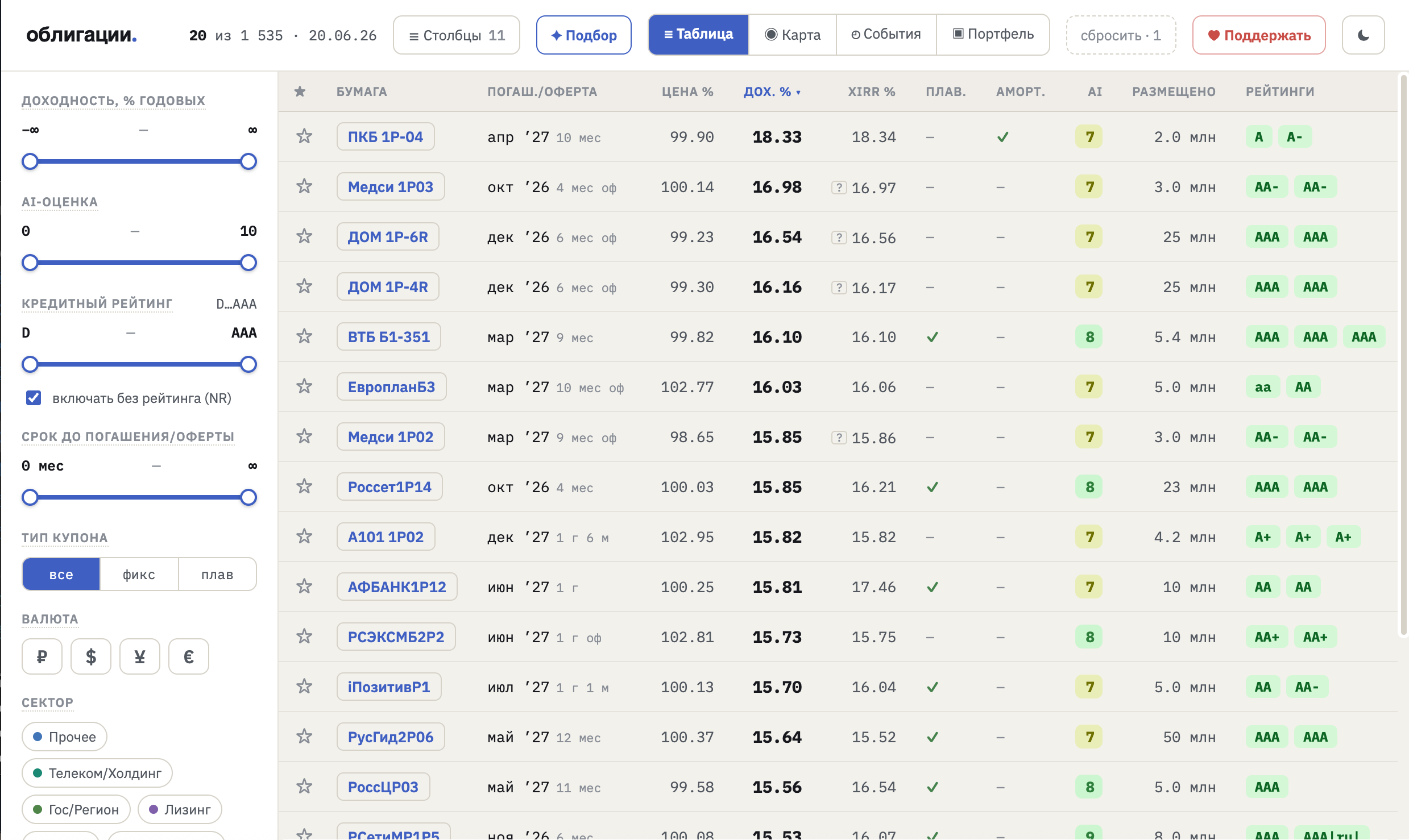1409x840 pixels.
Task: Star the iПозитивР1 bond
Action: tap(304, 687)
